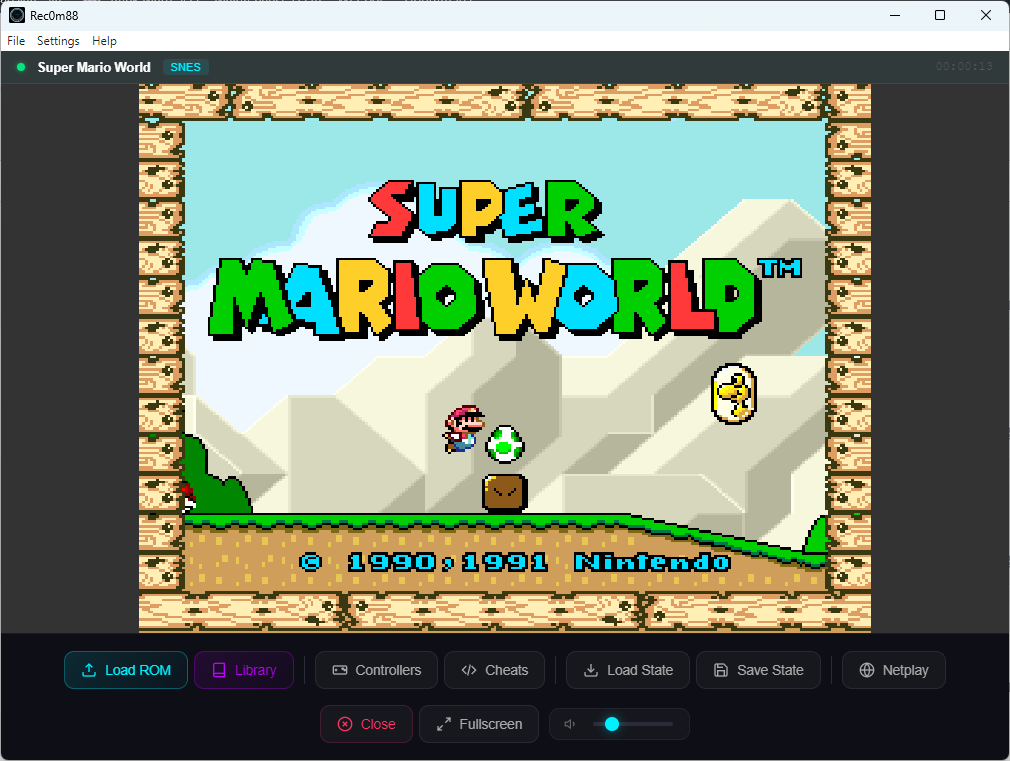
Task: Click the red Close circle-x icon
Action: coord(345,724)
